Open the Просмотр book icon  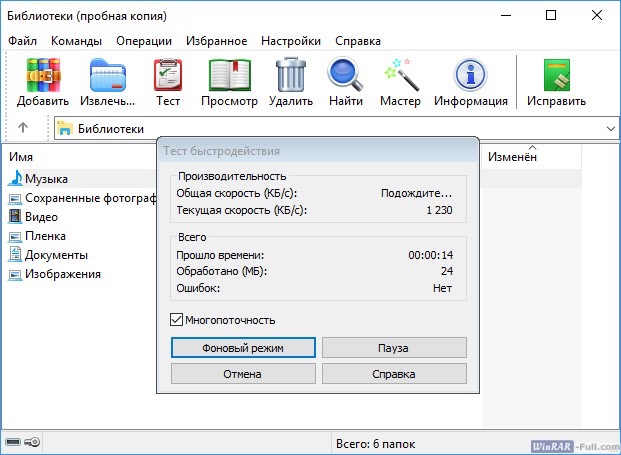click(x=230, y=74)
